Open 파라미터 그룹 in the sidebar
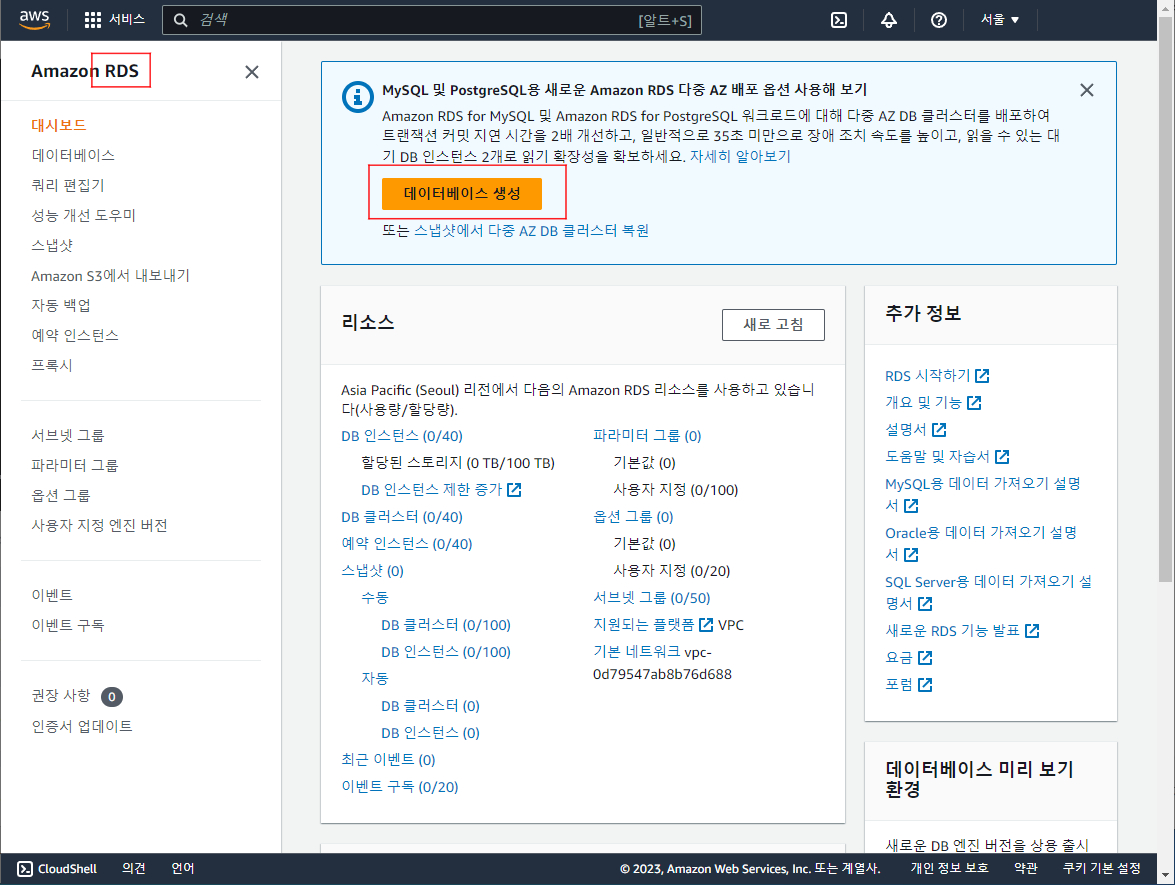This screenshot has height=885, width=1176. tap(74, 465)
